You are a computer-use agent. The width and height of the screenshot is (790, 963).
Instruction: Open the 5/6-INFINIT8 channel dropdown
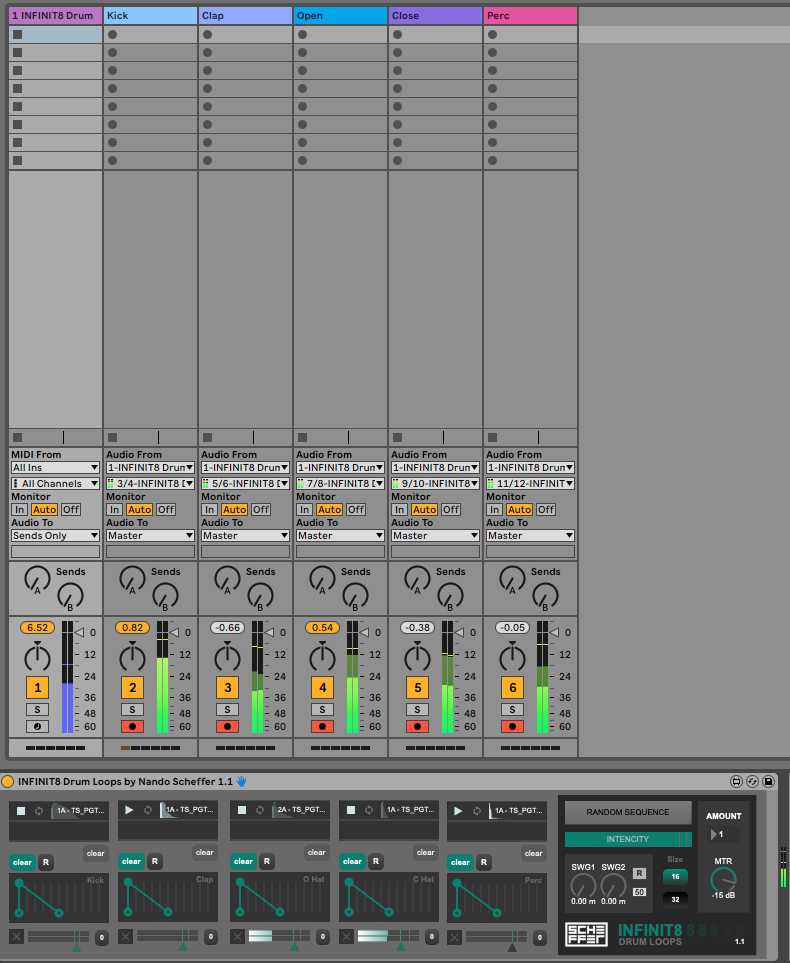[246, 483]
